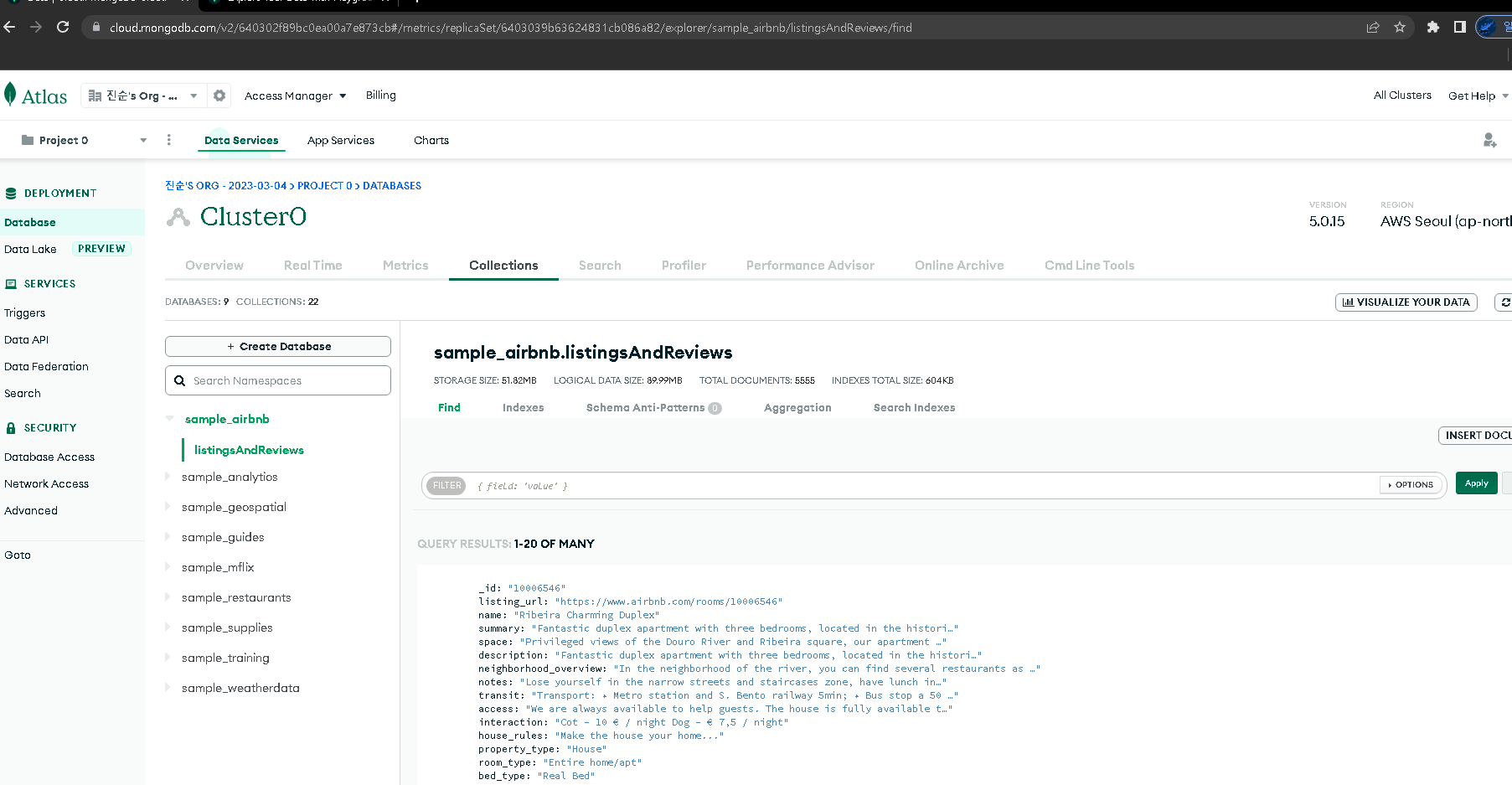Screen dimensions: 1512x785
Task: Open the organization selector dropdown
Action: [x=143, y=96]
